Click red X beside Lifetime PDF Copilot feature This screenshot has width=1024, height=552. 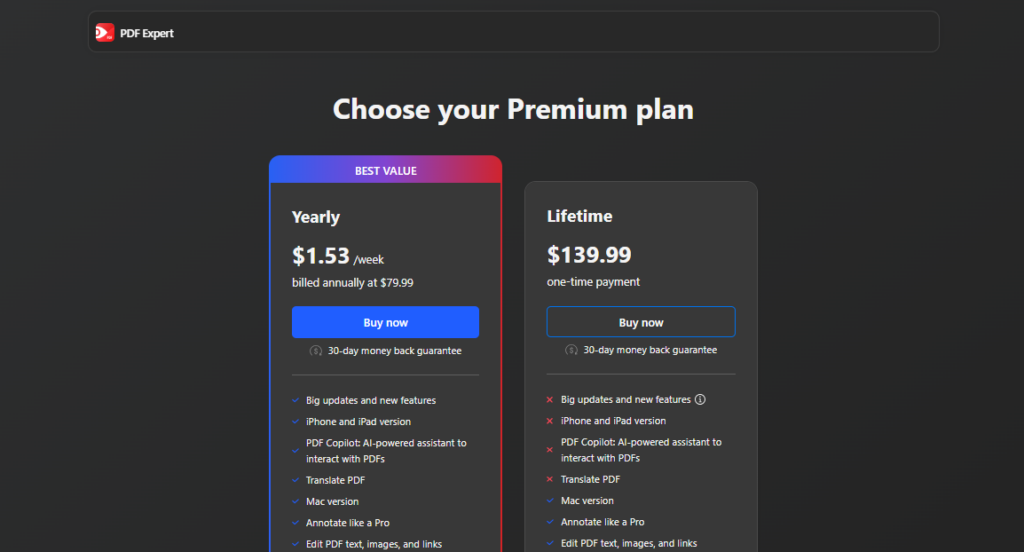click(550, 450)
